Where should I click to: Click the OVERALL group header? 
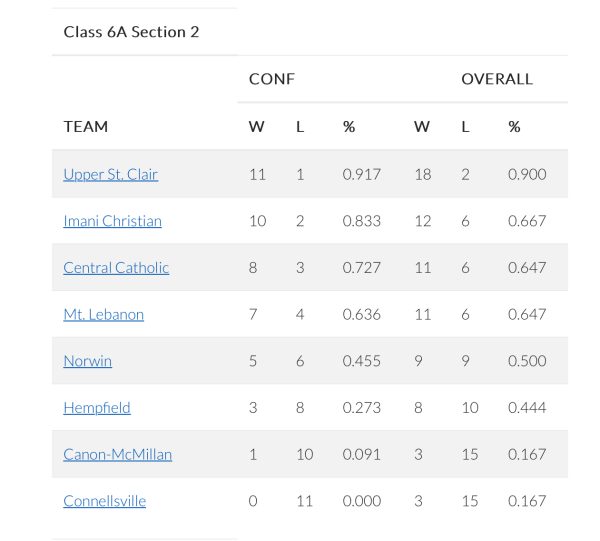497,79
